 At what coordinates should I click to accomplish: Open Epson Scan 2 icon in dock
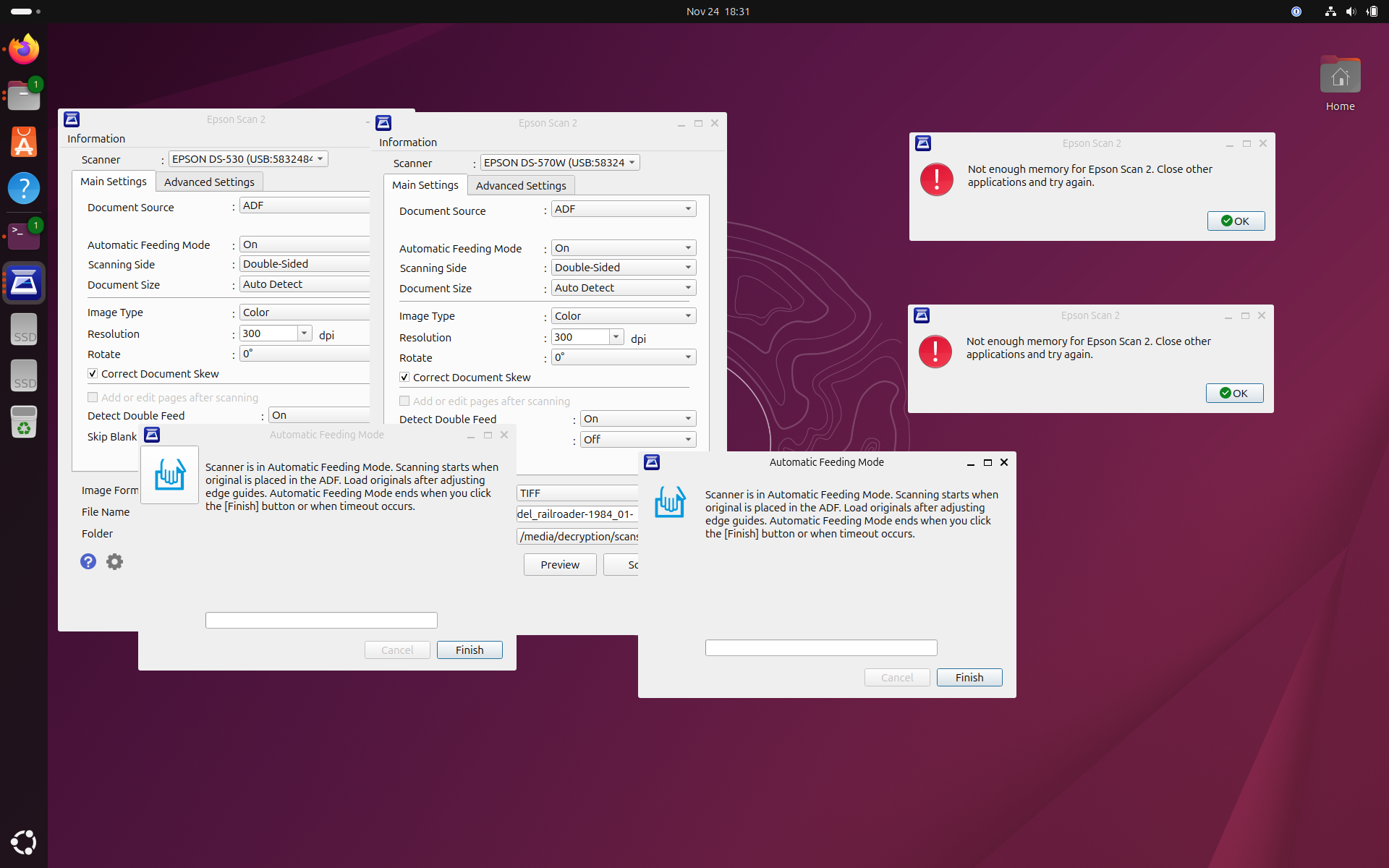click(x=24, y=283)
